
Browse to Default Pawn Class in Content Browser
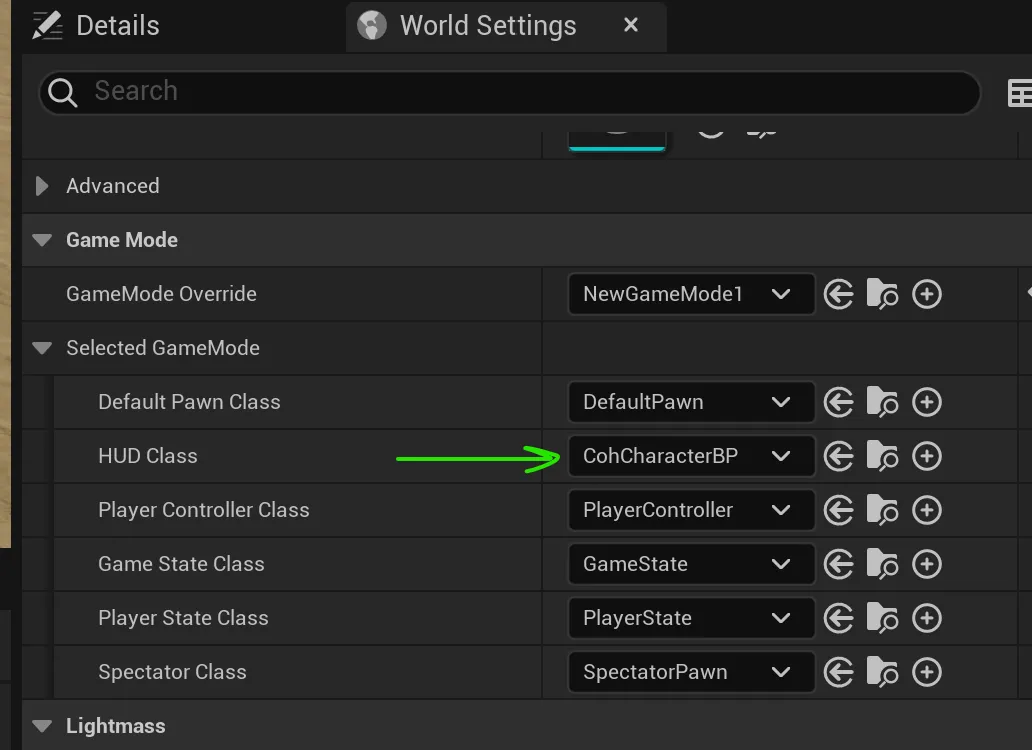pyautogui.click(x=882, y=402)
